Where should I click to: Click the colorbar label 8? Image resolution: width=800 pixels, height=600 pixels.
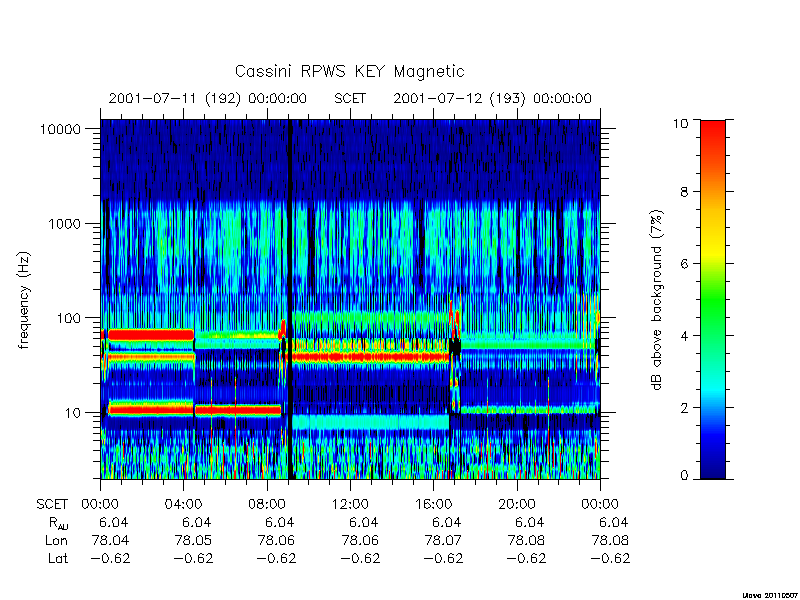(684, 192)
